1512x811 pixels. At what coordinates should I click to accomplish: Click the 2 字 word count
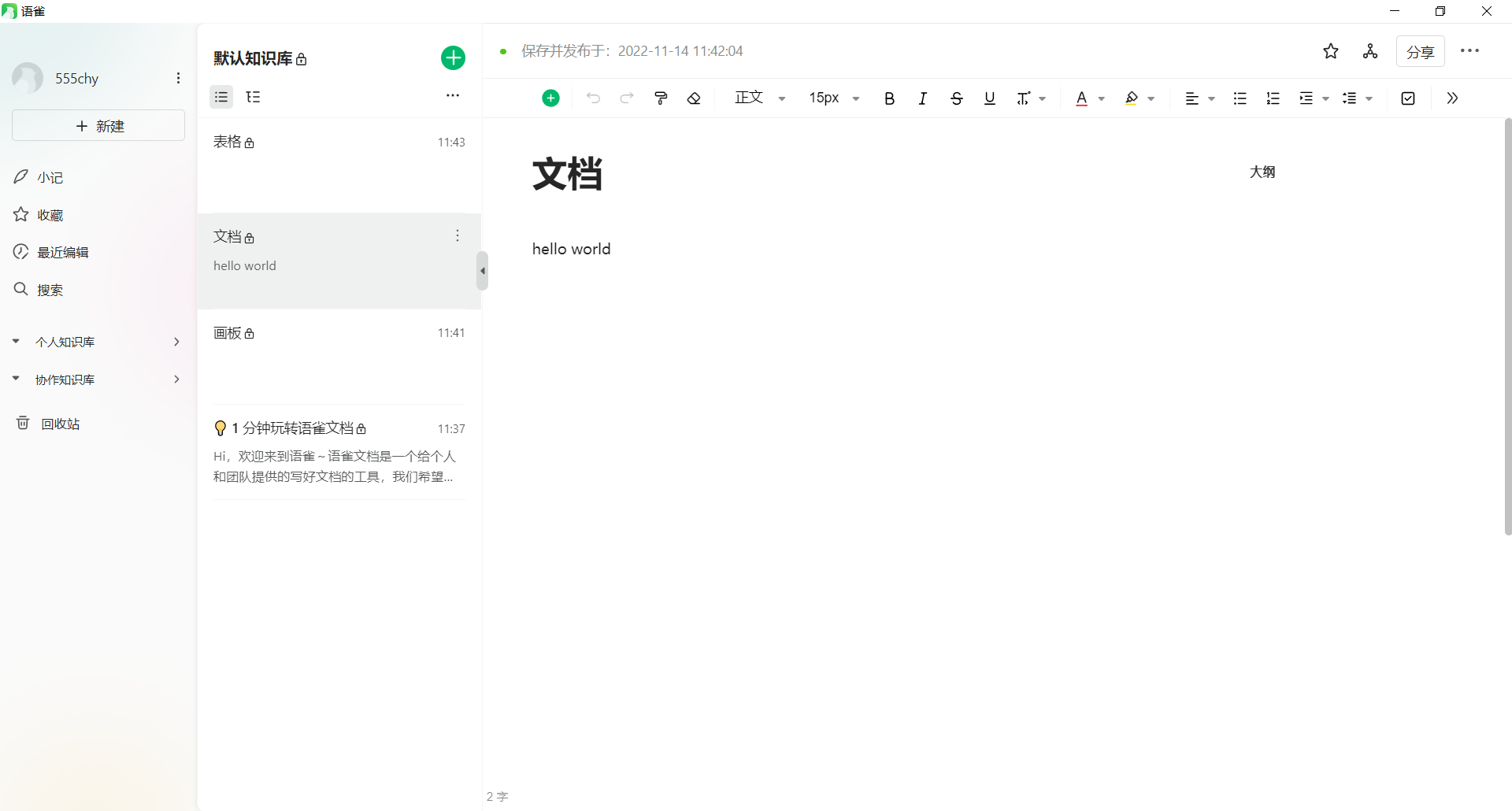point(497,797)
